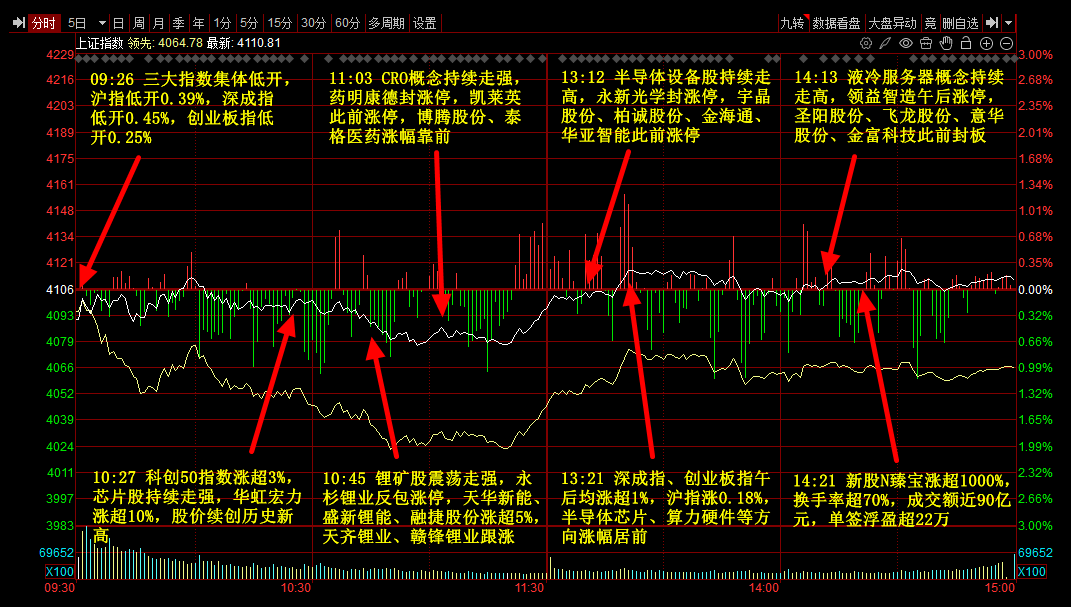Screen dimensions: 1071x607
Task: Switch to the 5分 minute chart
Action: pos(249,23)
